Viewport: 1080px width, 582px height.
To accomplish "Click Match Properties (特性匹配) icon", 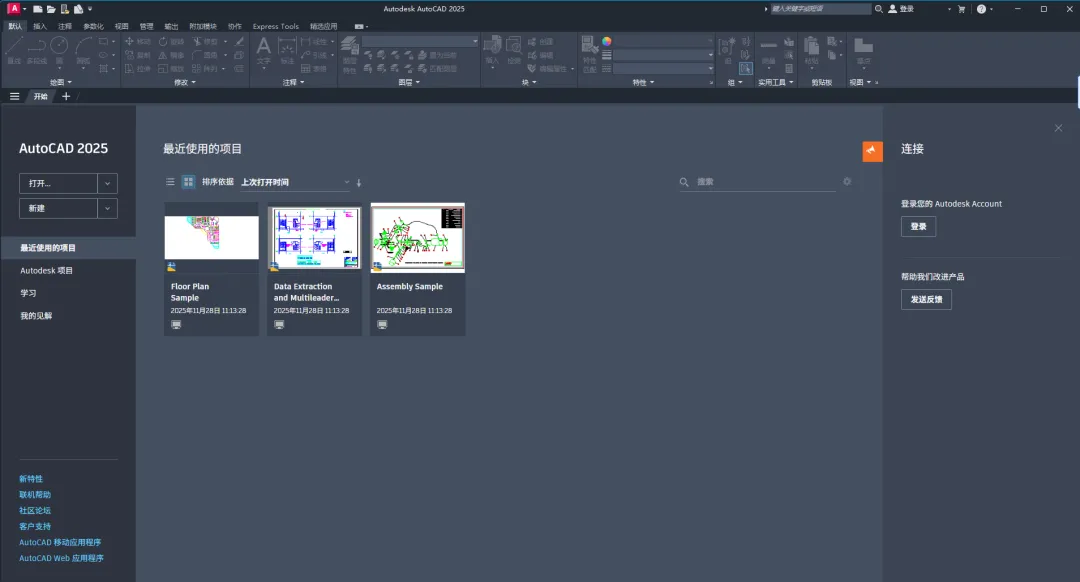I will (x=590, y=54).
